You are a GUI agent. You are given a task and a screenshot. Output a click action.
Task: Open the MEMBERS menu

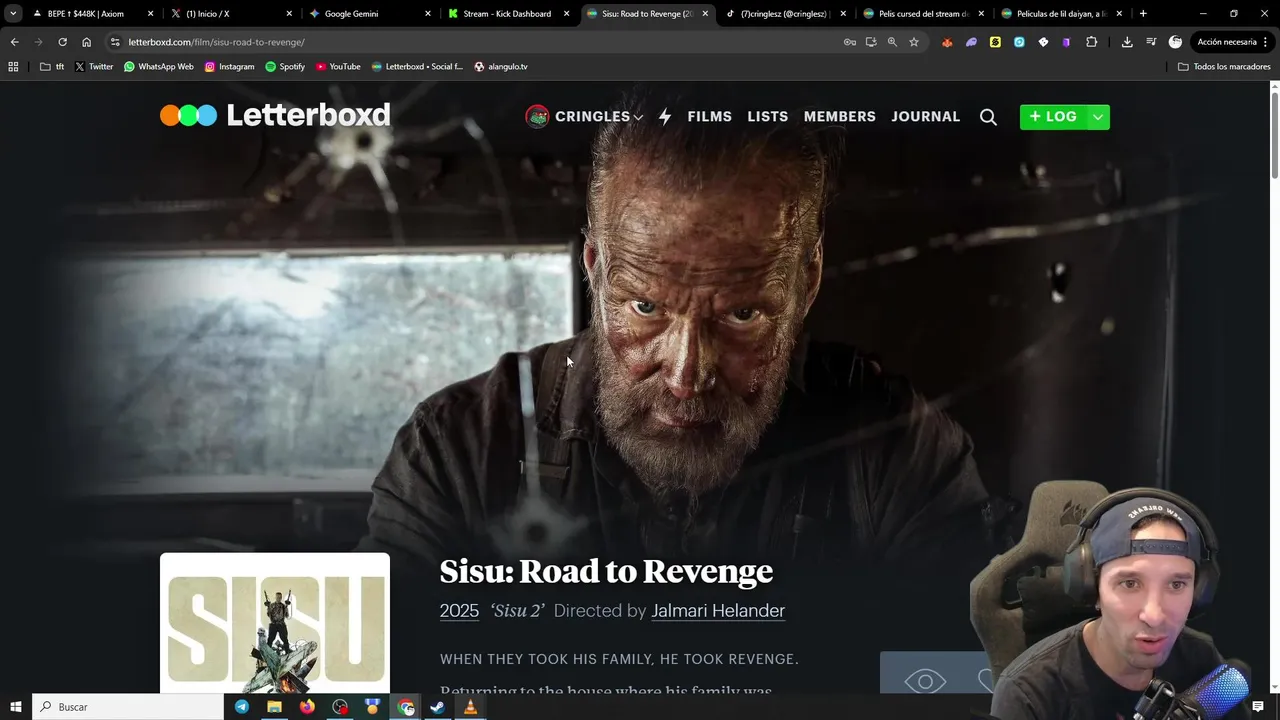pyautogui.click(x=839, y=116)
